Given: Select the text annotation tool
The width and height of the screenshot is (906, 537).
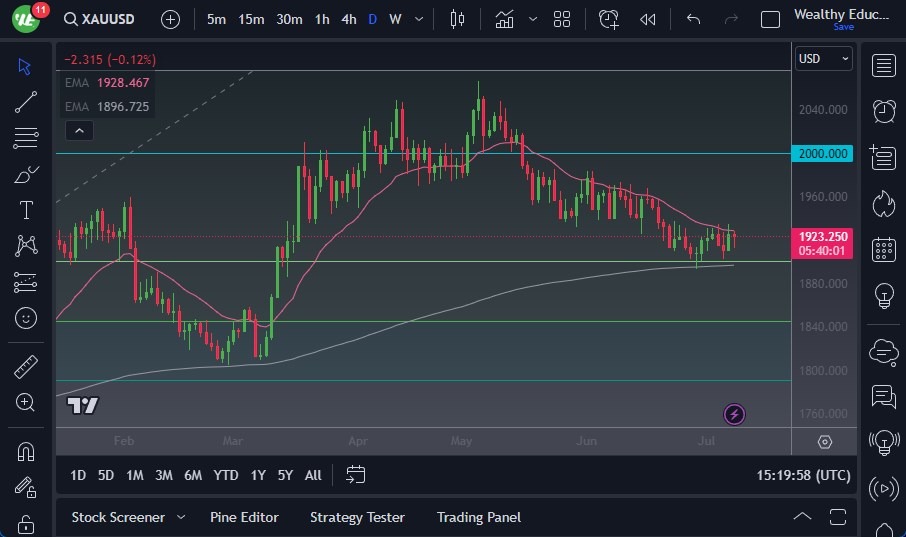Looking at the screenshot, I should (x=26, y=210).
